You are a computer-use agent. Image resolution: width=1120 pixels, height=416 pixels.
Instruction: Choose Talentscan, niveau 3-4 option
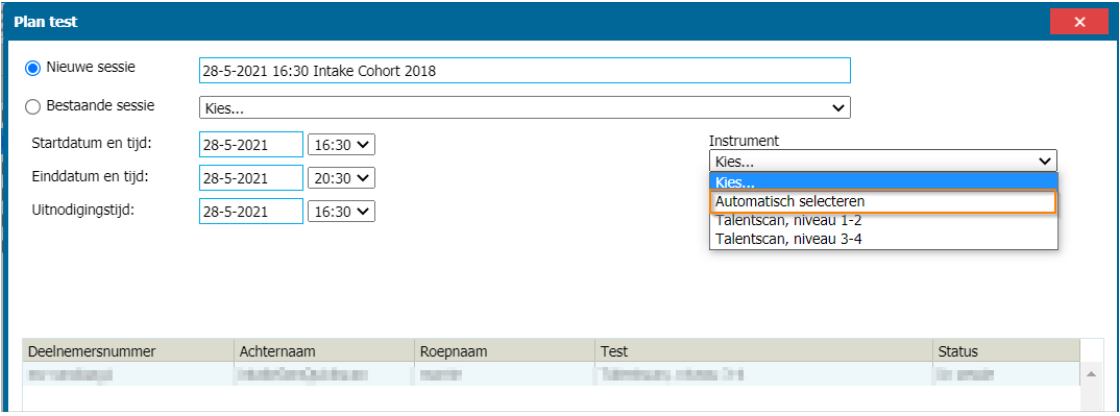click(x=882, y=239)
